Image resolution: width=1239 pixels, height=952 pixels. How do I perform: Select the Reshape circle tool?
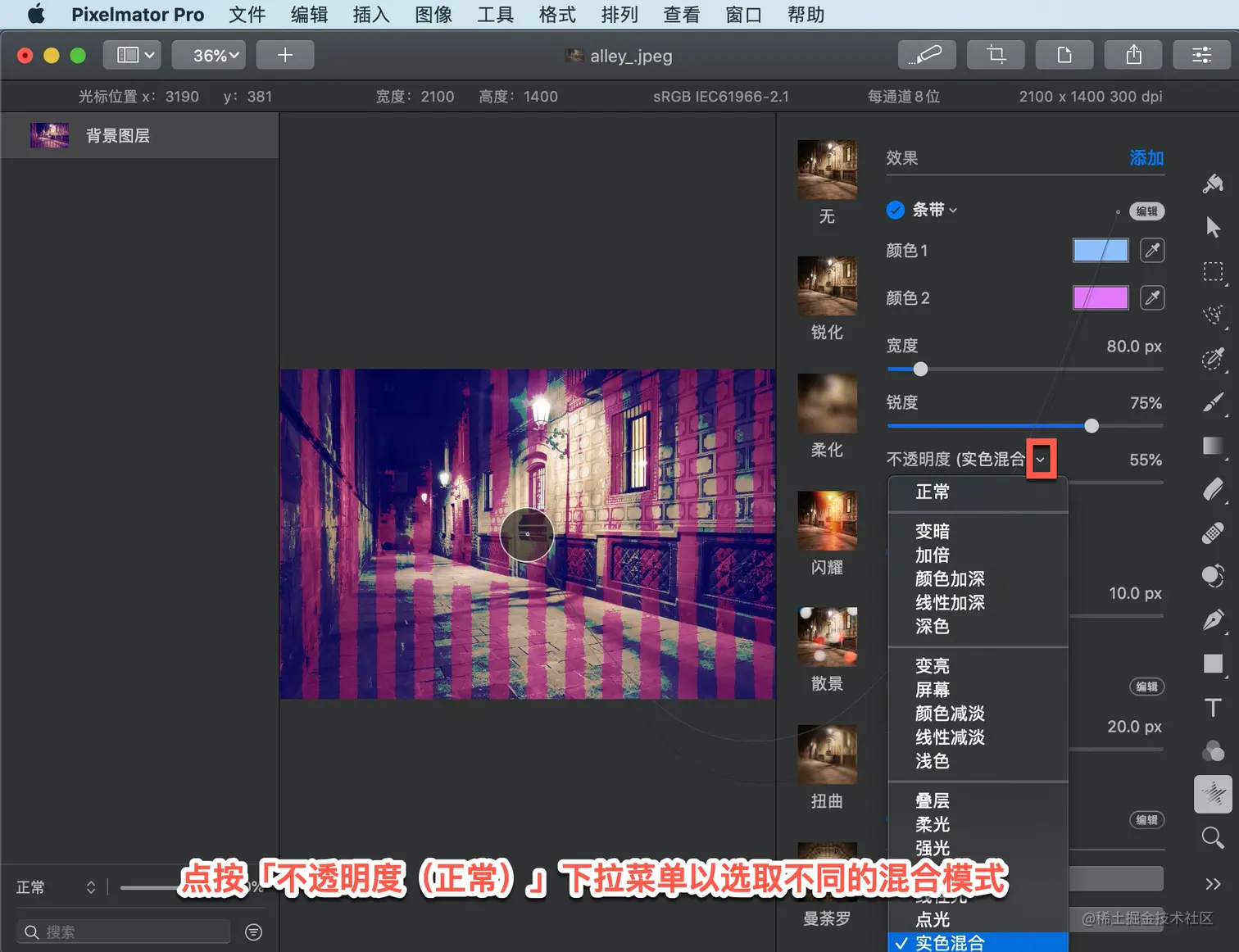point(1213,577)
